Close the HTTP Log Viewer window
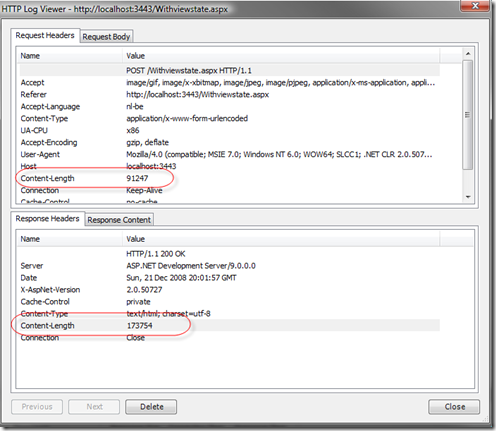Viewport: 496px width, 431px height. tap(475, 6)
